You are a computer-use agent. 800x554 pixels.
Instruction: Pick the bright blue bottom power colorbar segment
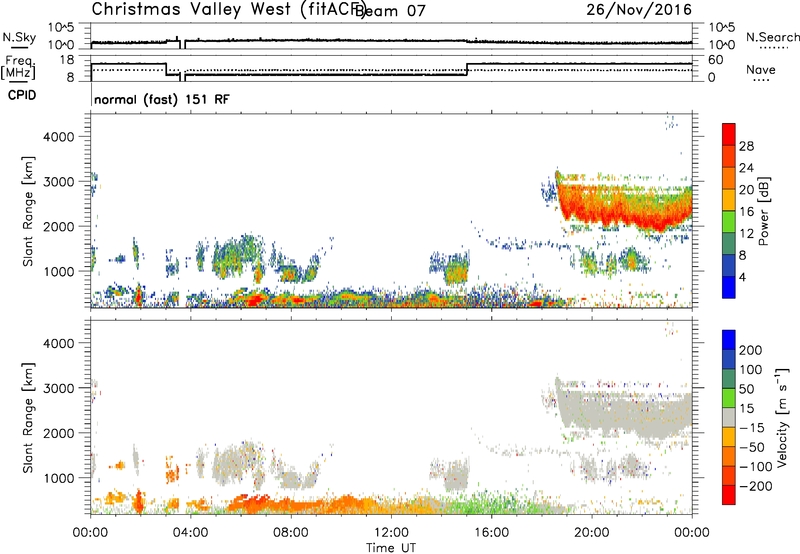pyautogui.click(x=729, y=288)
